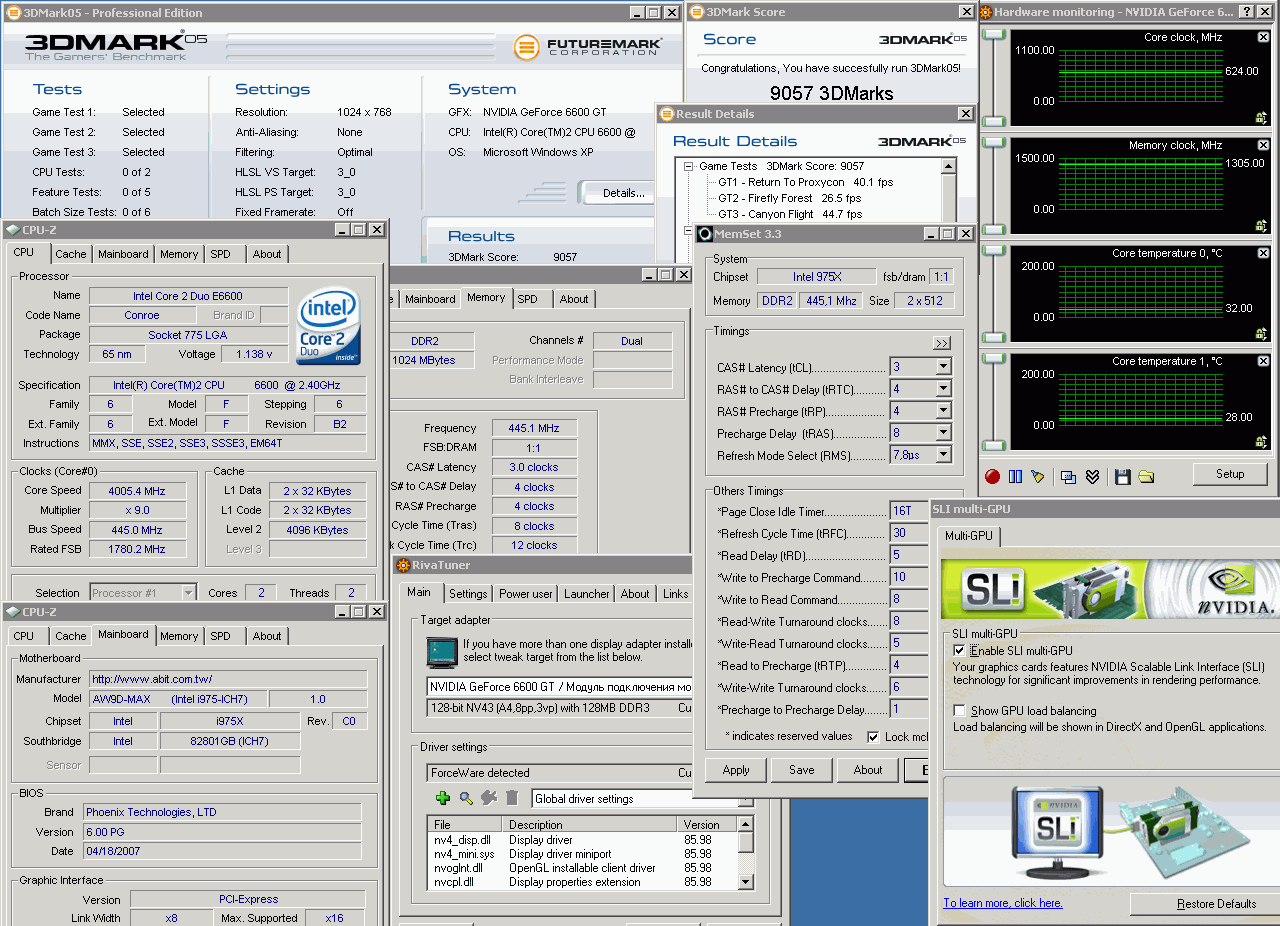Click the top slider handle beside Core clock graph

coord(994,35)
